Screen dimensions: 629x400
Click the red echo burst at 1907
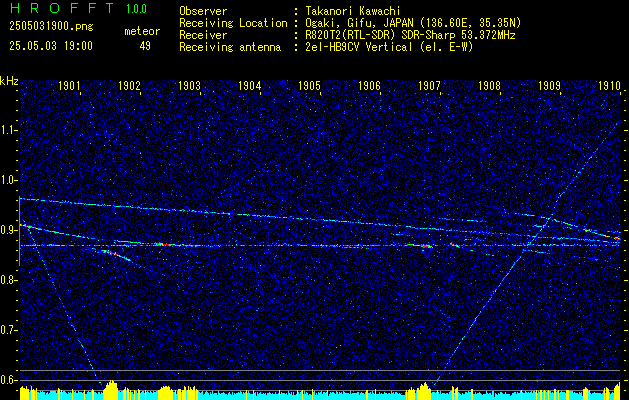(423, 246)
